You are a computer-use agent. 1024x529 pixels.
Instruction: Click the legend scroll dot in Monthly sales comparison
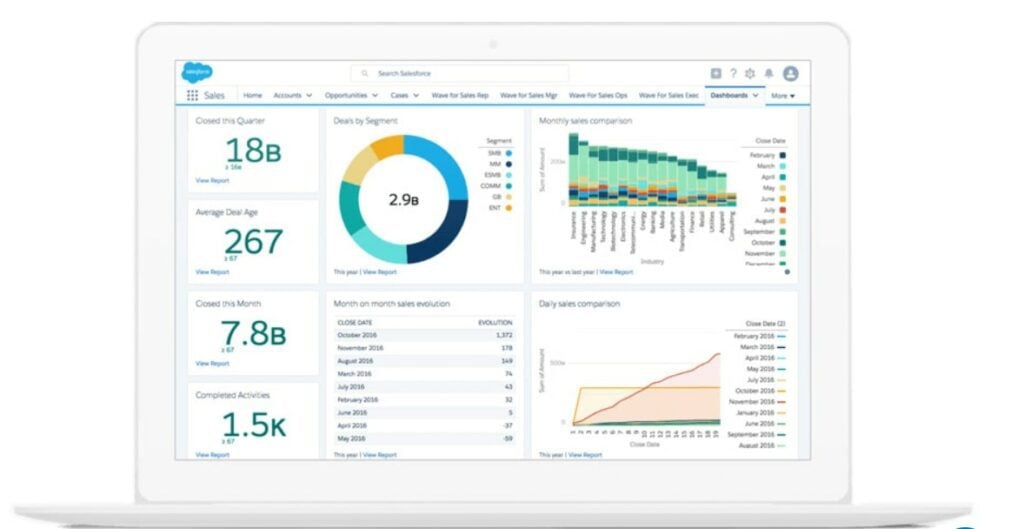point(787,272)
